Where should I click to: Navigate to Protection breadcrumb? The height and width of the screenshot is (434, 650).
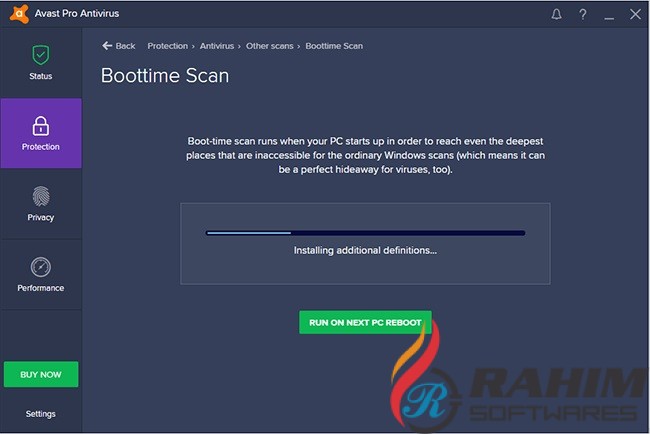pyautogui.click(x=167, y=46)
